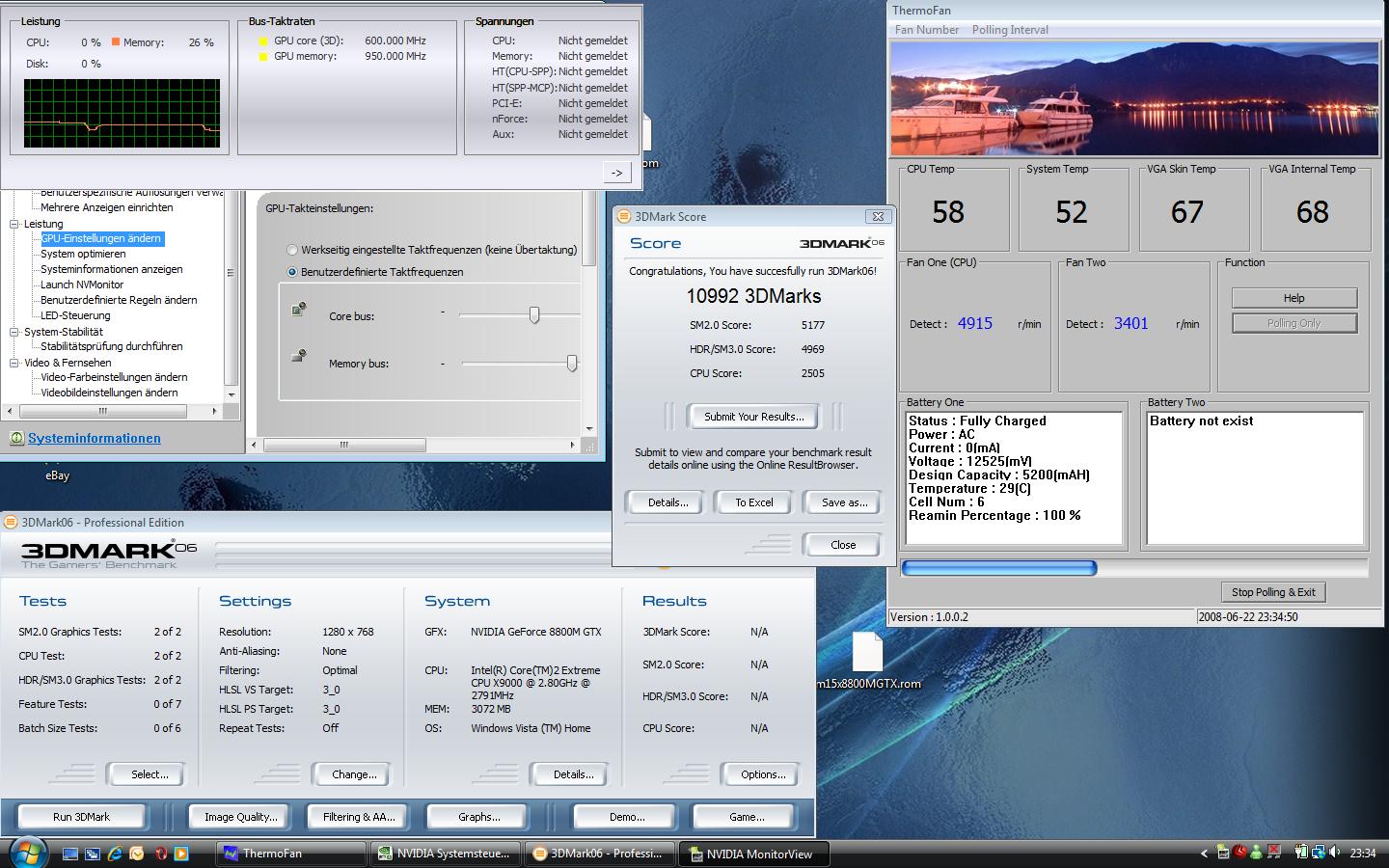Click Help button in ThermoFan
Image resolution: width=1389 pixels, height=868 pixels.
coord(1294,298)
